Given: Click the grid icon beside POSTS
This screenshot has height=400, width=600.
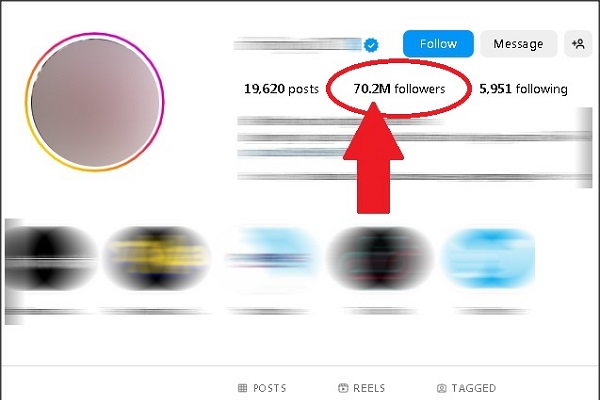Looking at the screenshot, I should pyautogui.click(x=242, y=388).
